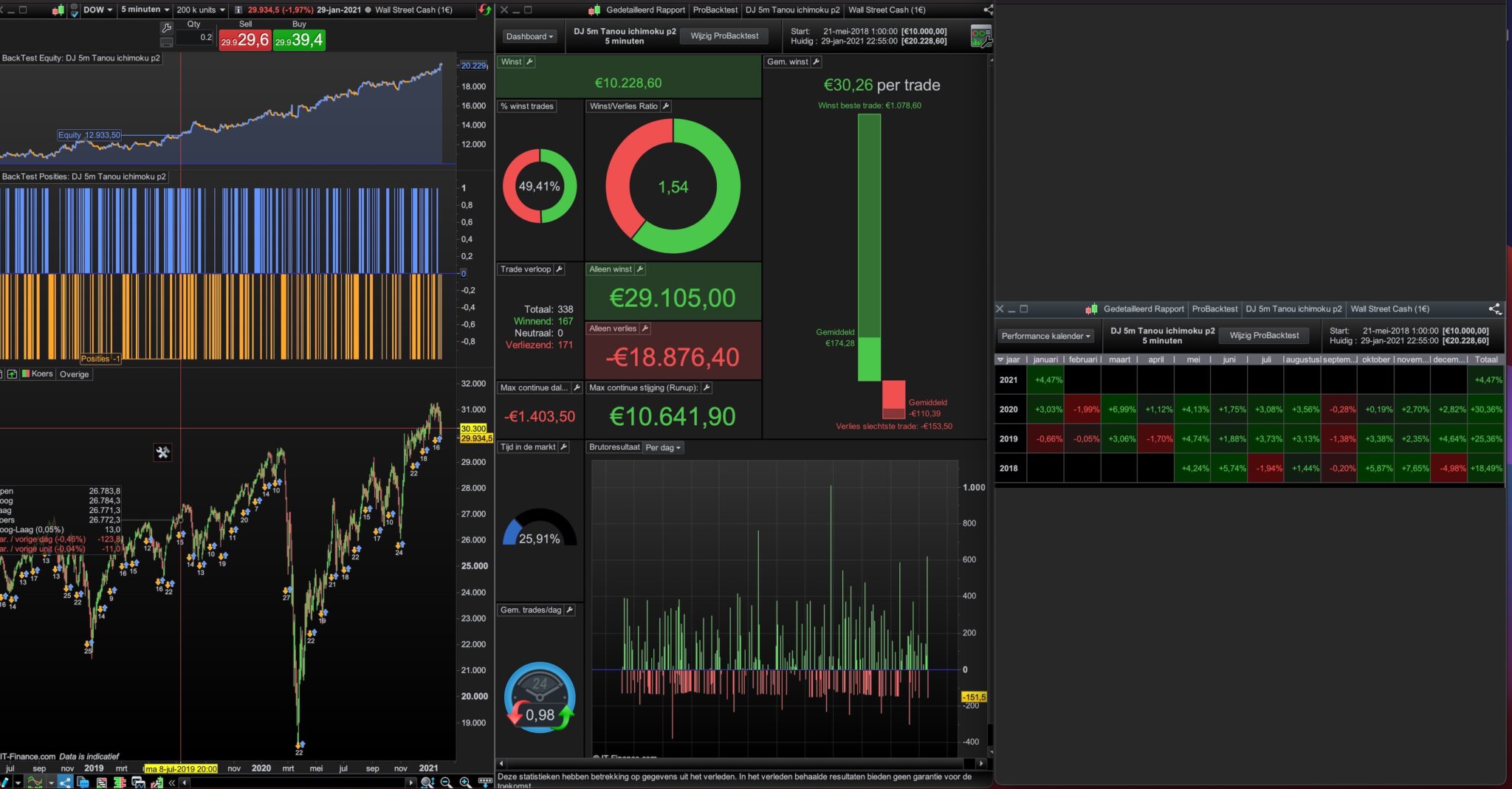Click the 2020 year row header in calendar

click(x=1008, y=410)
